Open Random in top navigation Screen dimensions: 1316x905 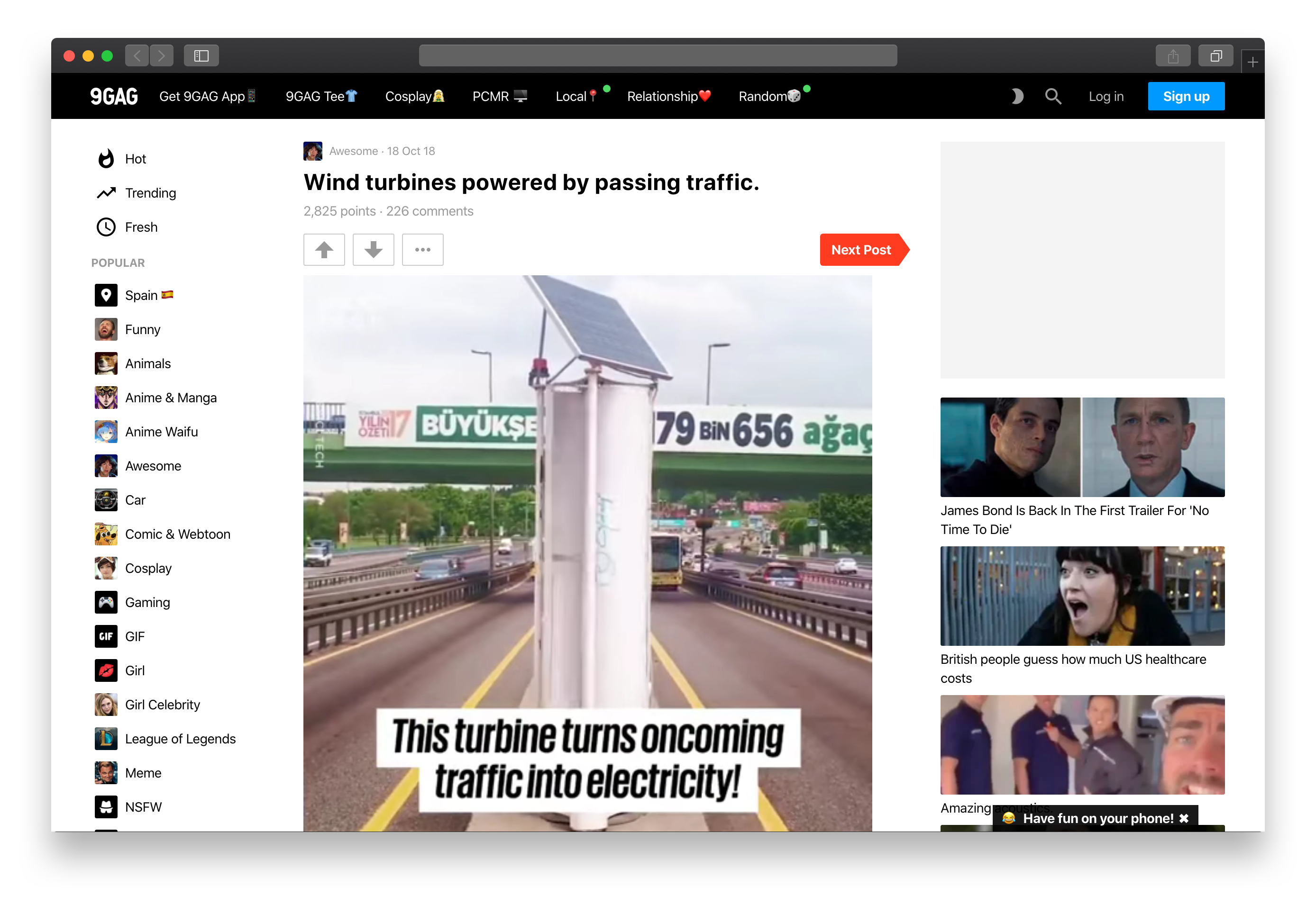point(769,96)
